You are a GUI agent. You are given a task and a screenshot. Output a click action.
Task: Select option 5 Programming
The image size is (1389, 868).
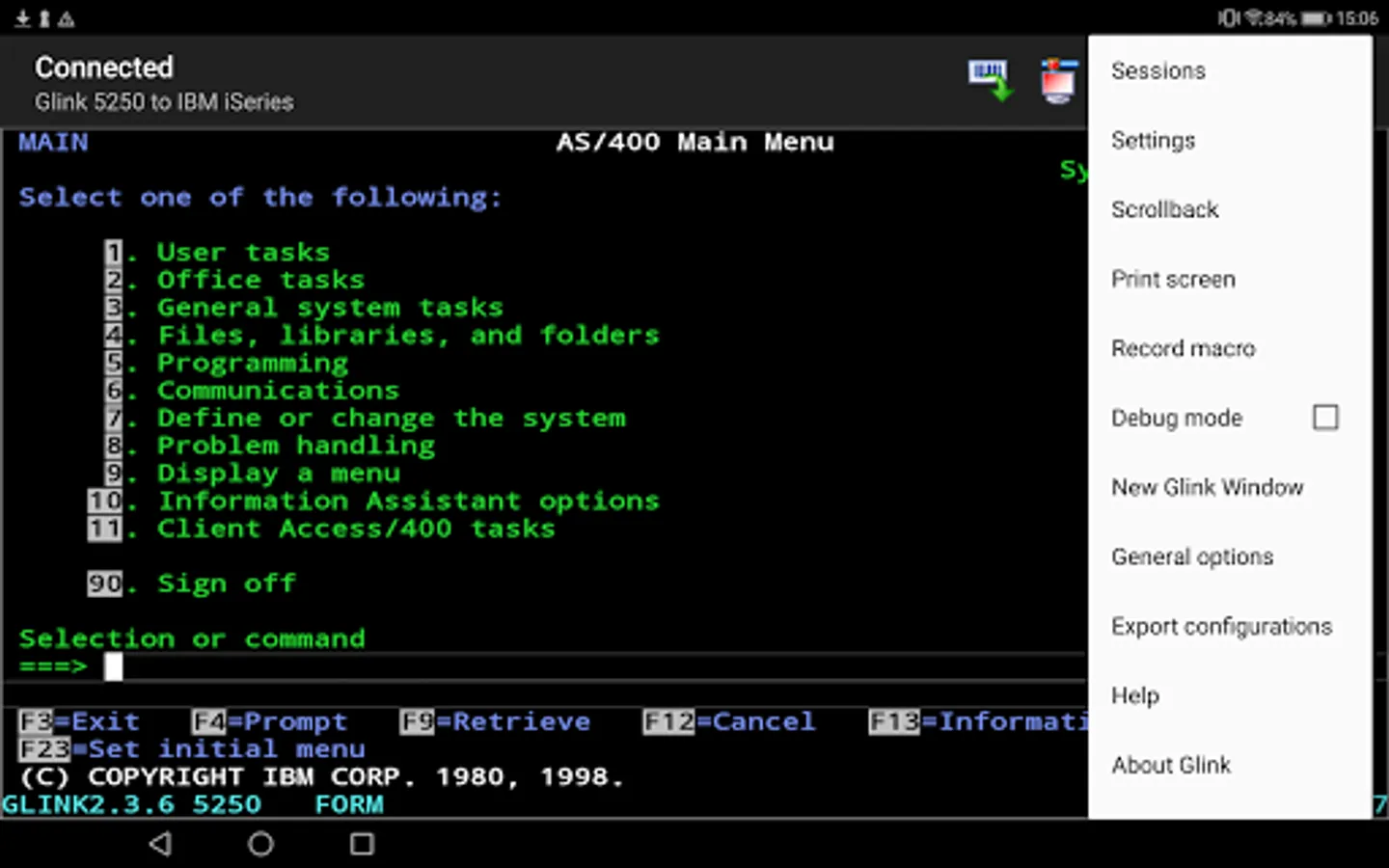tap(226, 364)
